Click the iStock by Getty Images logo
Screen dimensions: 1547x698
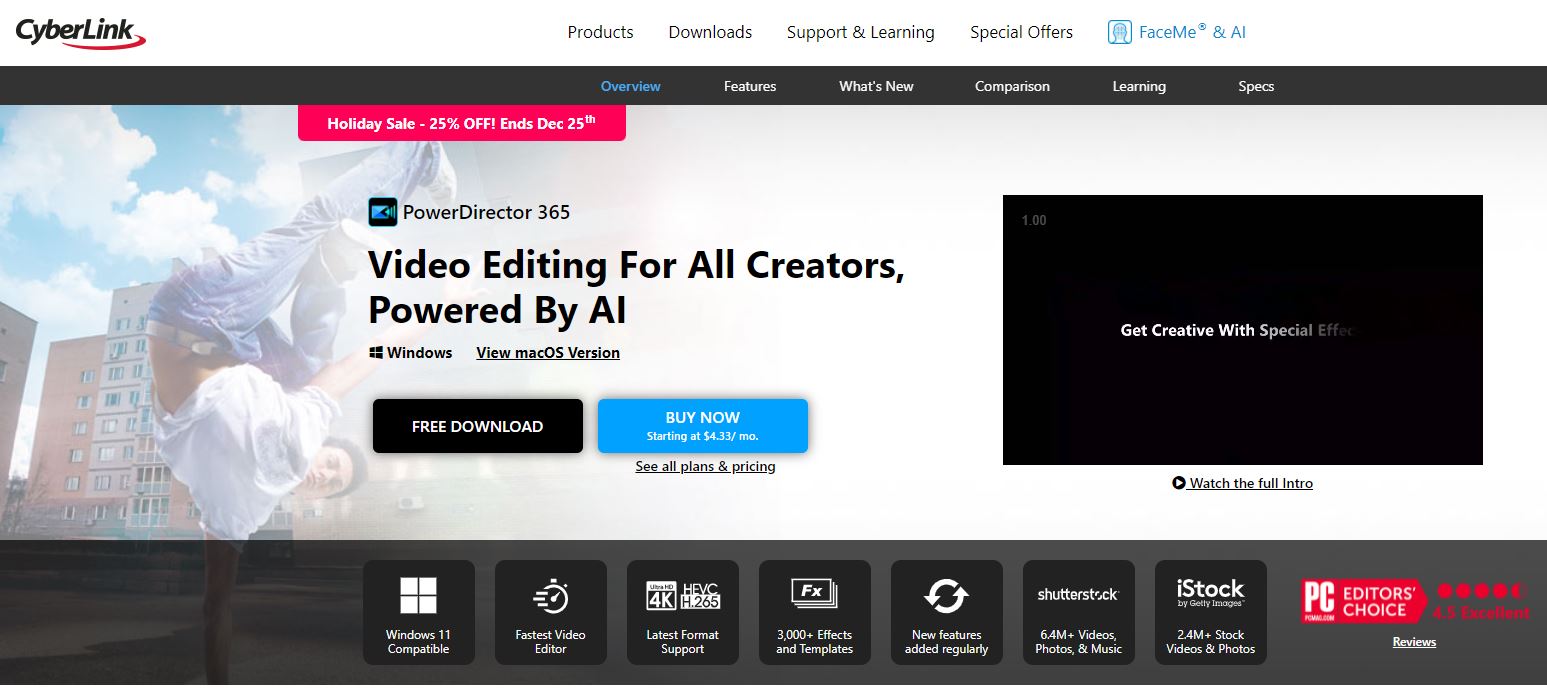point(1210,593)
